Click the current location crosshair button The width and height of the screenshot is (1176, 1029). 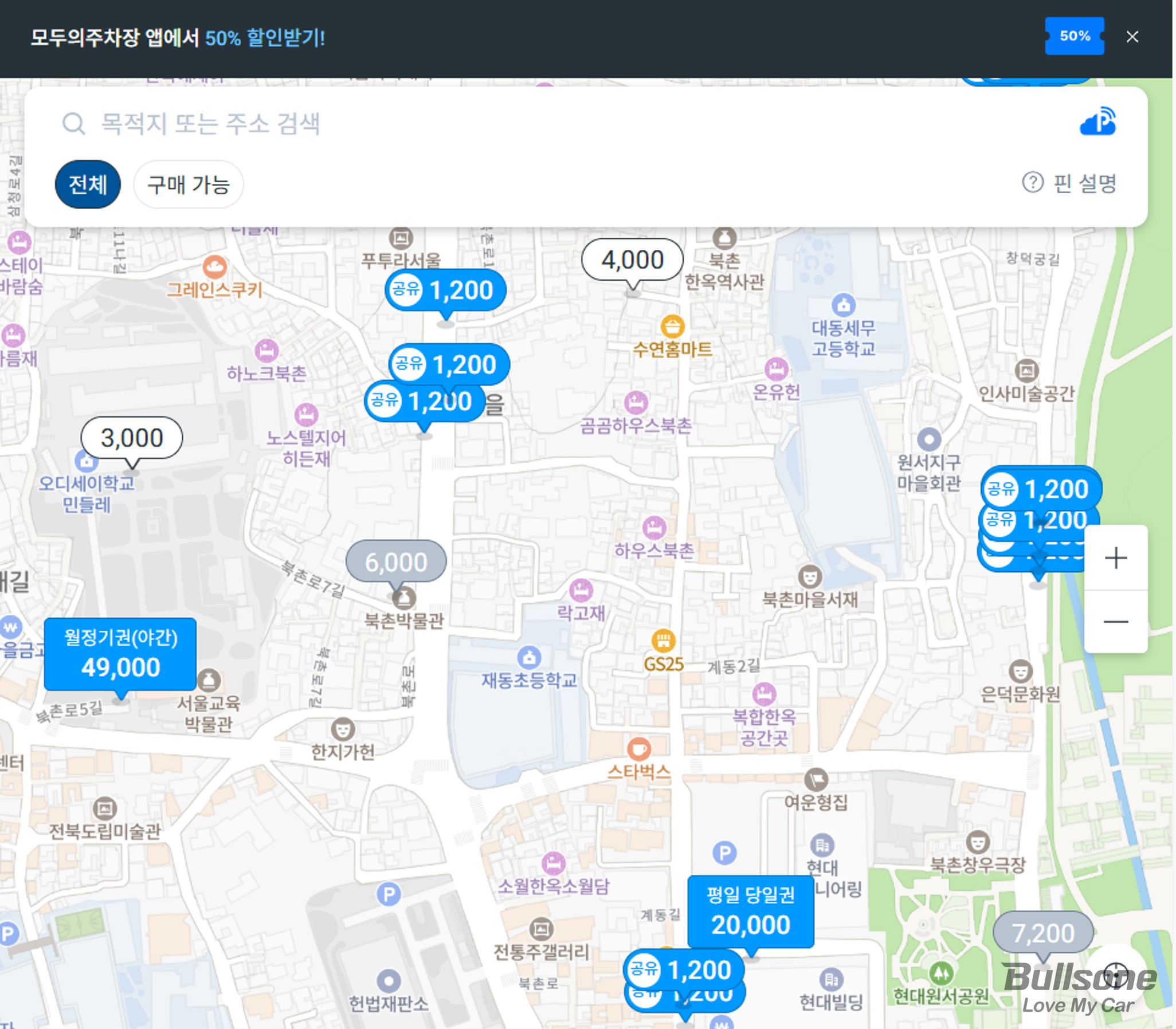(1115, 975)
